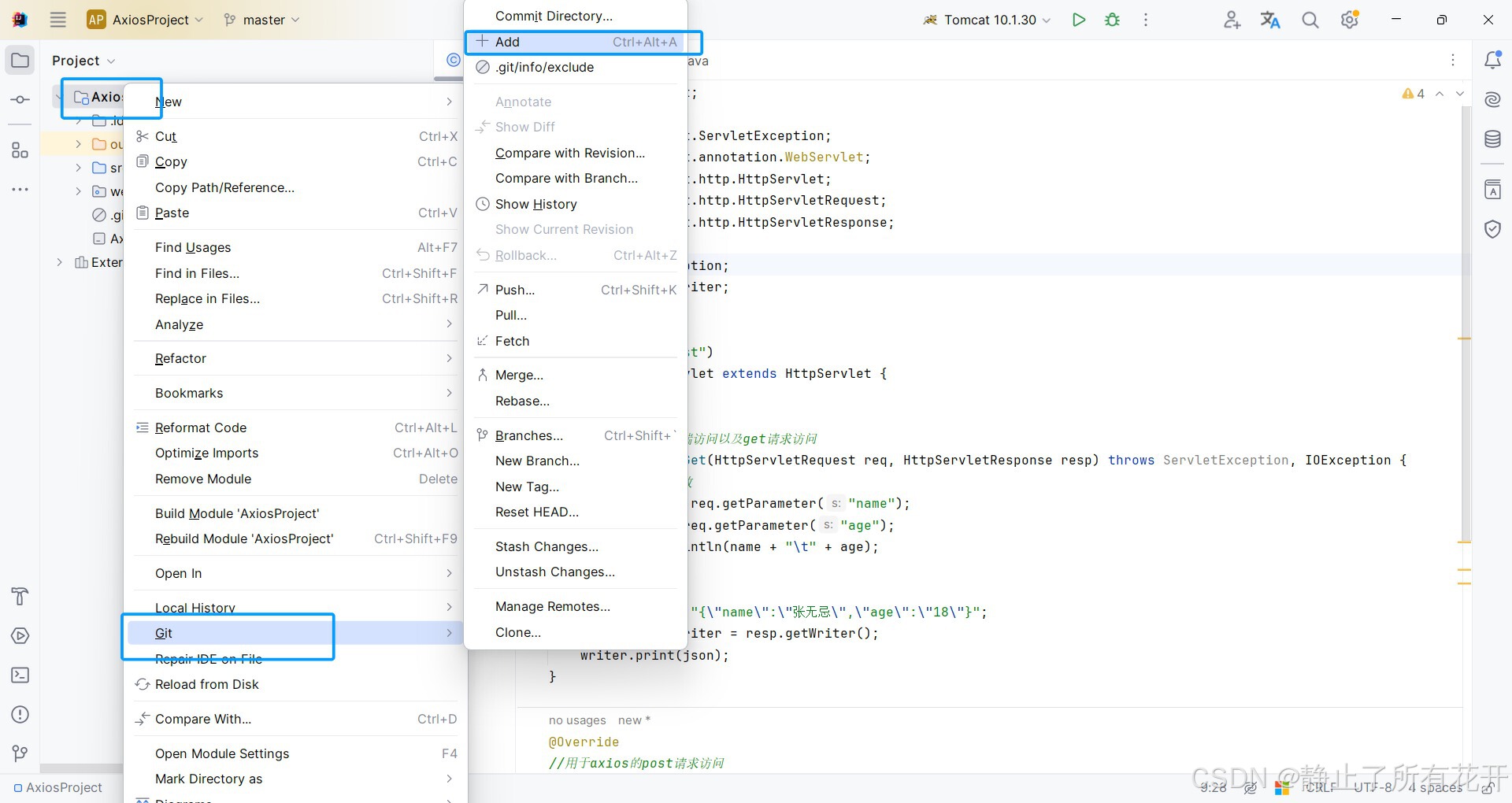This screenshot has height=803, width=1512.
Task: Go to previous highlighted error arrow
Action: 1440,94
